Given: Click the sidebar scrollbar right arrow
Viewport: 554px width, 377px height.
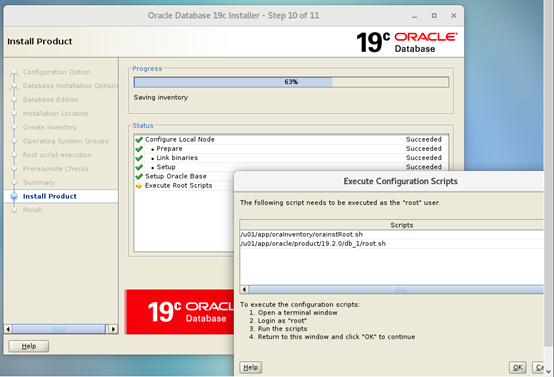Looking at the screenshot, I should click(113, 329).
